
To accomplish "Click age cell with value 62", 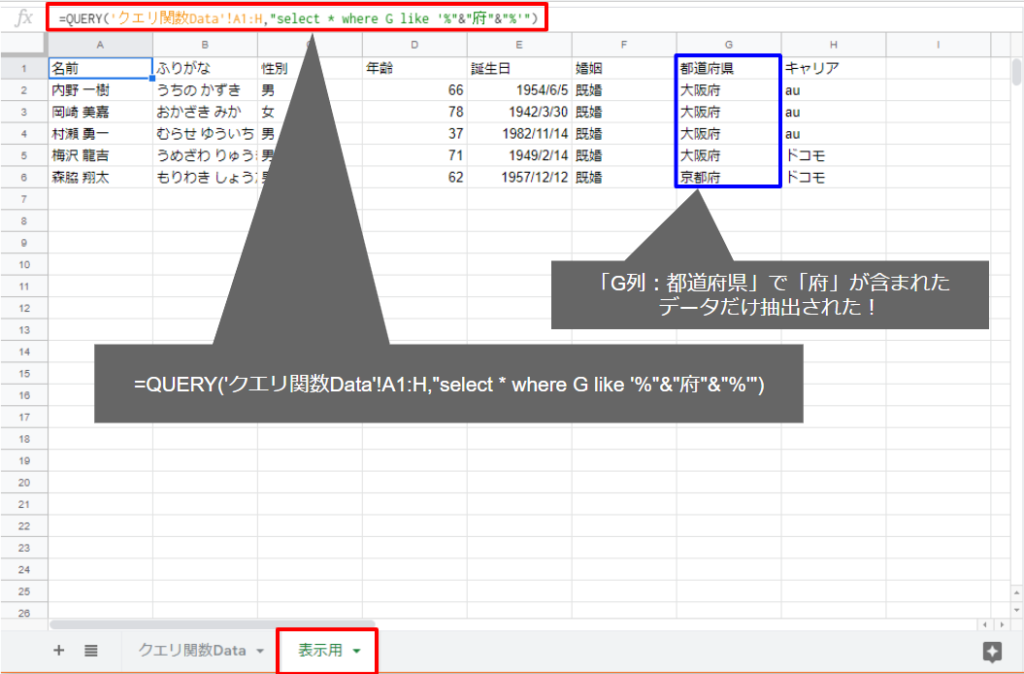I will (415, 178).
